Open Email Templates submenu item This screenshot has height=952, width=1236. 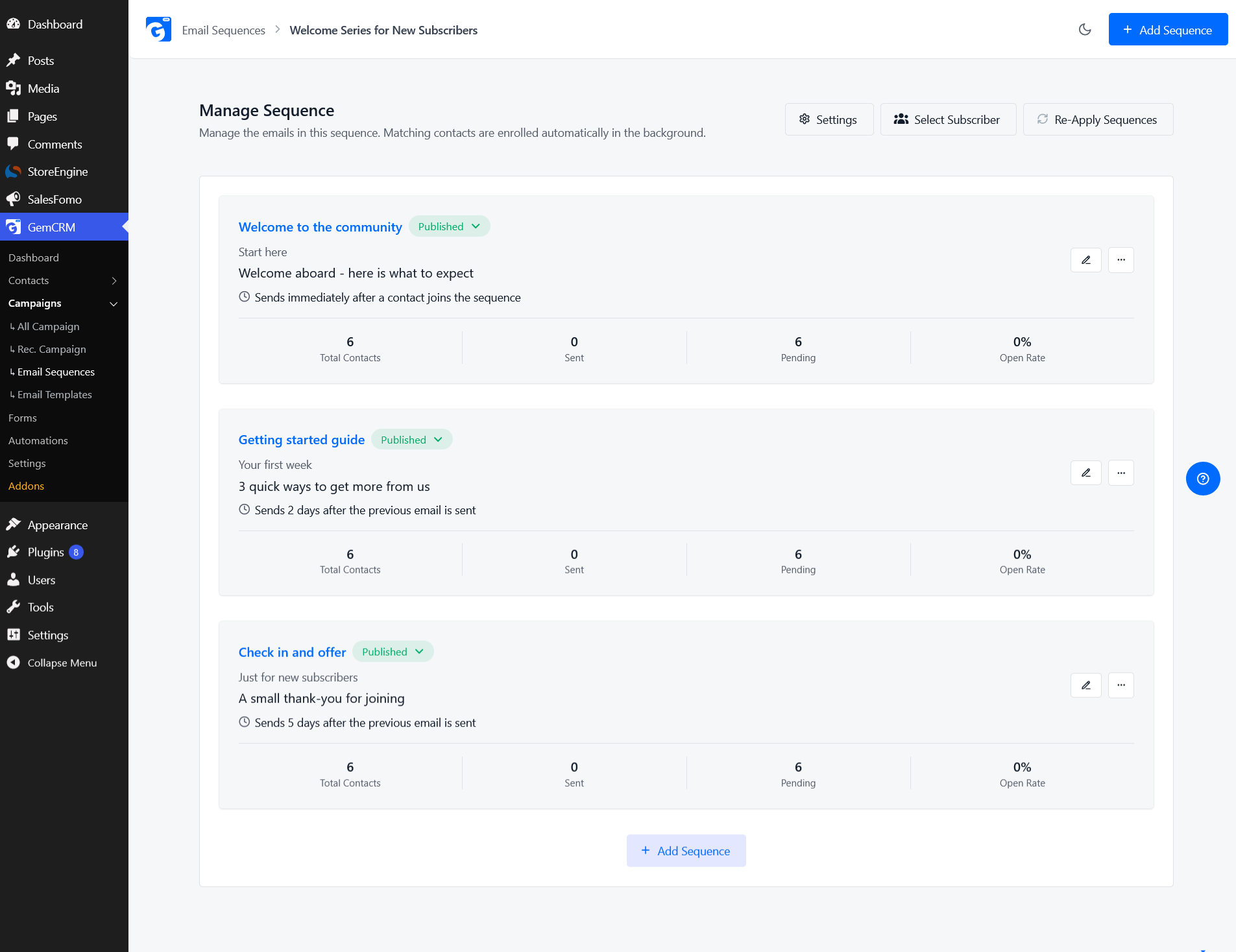(55, 394)
